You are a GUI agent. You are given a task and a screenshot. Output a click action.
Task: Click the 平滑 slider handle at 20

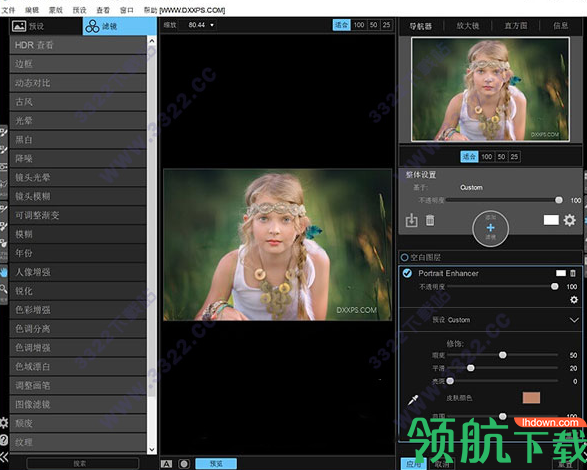click(471, 368)
